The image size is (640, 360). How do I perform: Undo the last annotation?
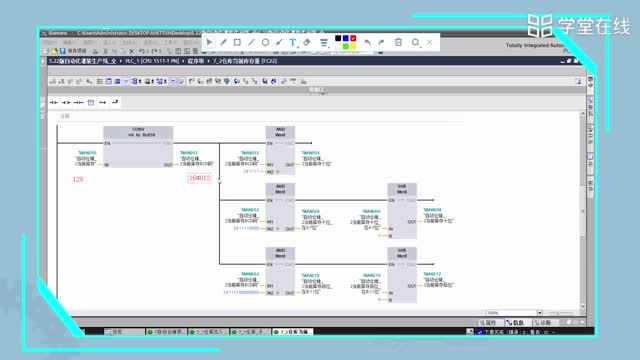[x=367, y=42]
